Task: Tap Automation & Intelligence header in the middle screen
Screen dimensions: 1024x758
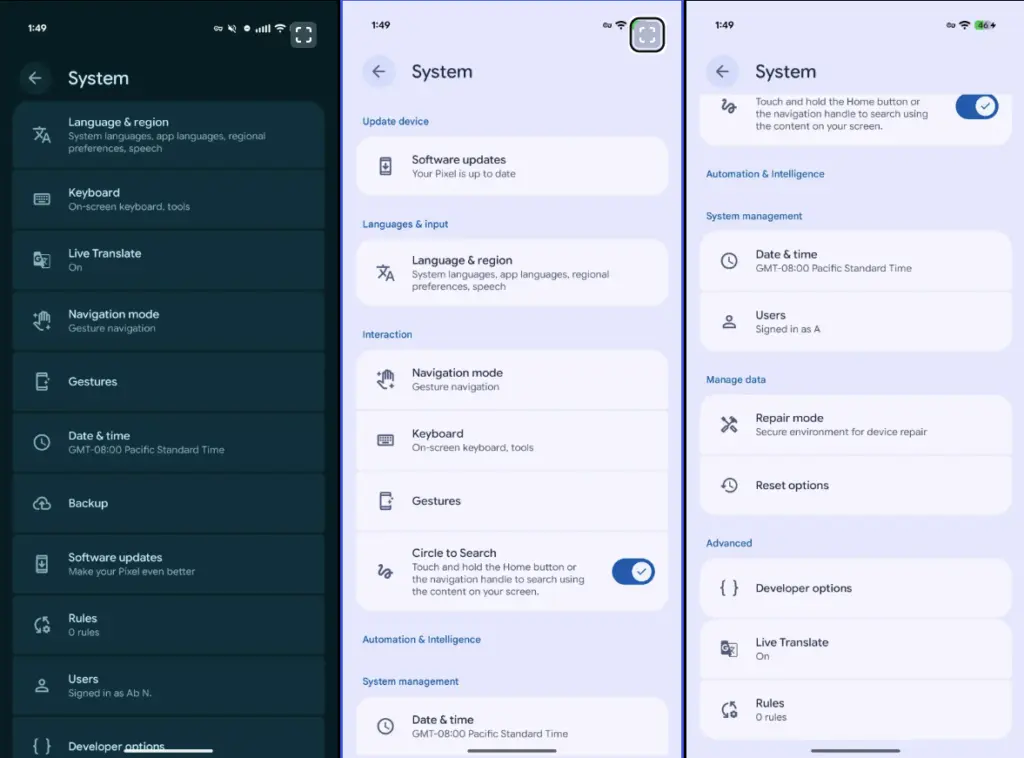Action: click(x=421, y=639)
